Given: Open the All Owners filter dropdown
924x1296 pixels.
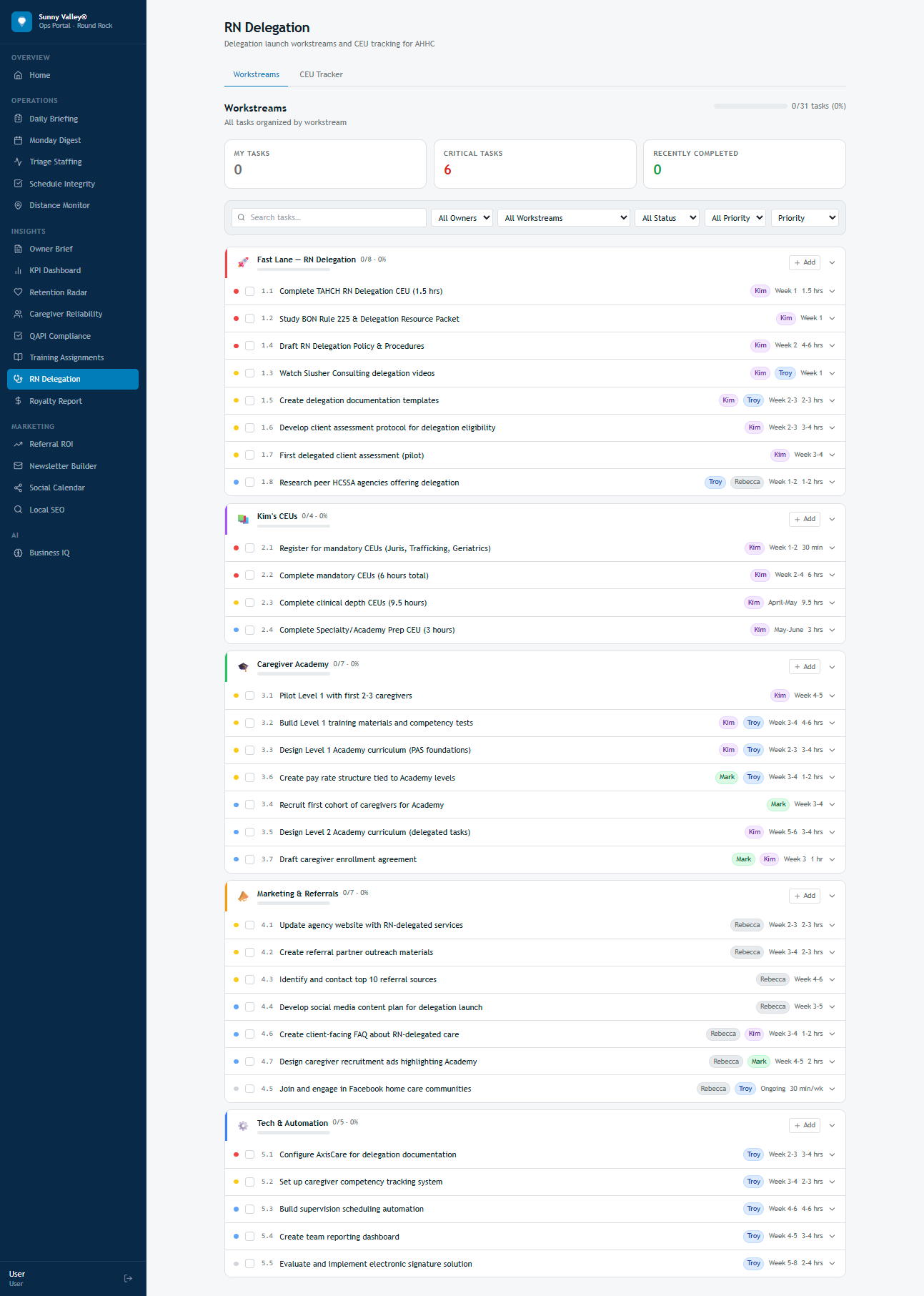Looking at the screenshot, I should [464, 218].
